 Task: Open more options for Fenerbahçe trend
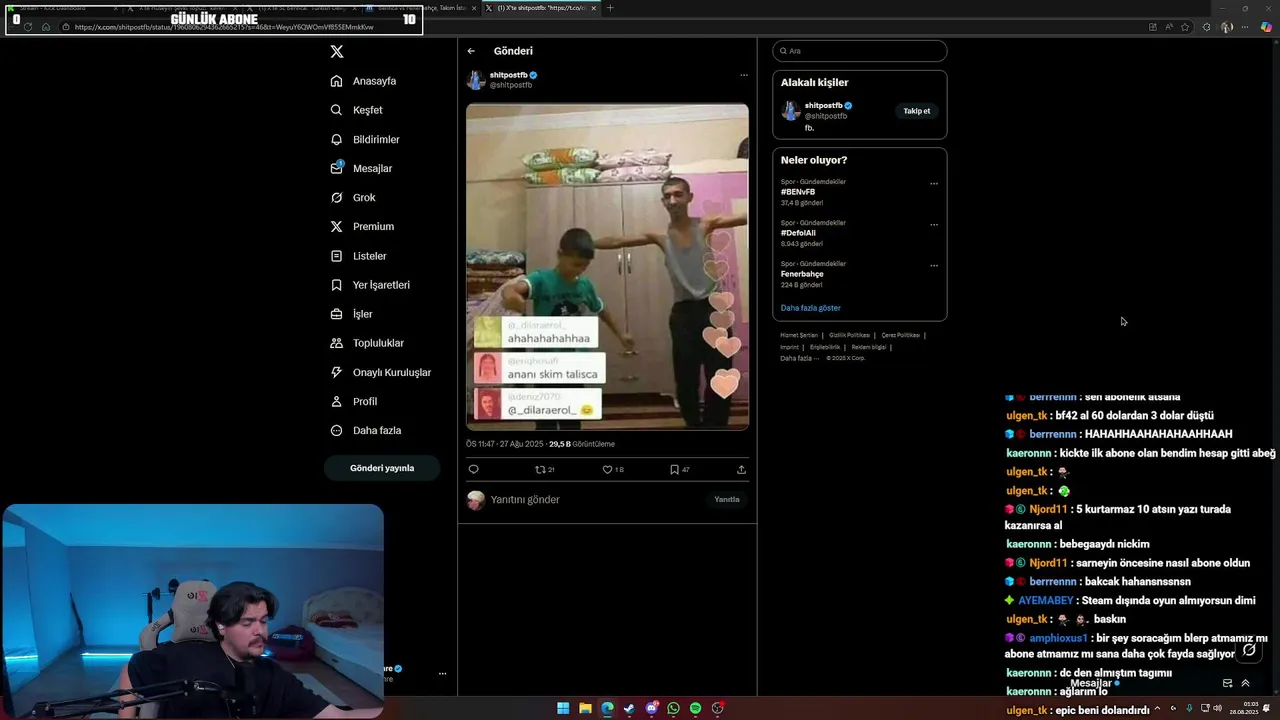click(x=934, y=265)
